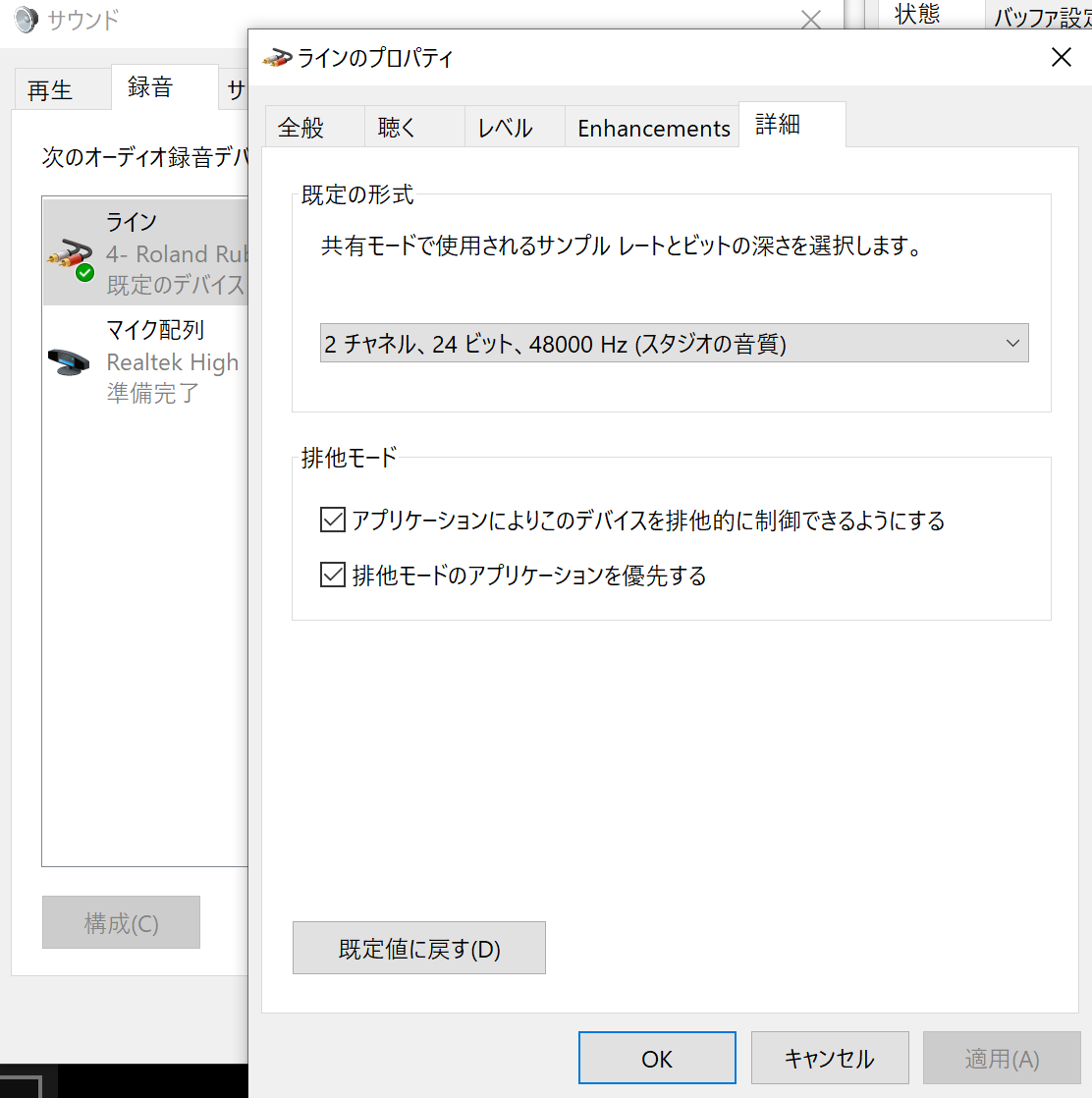Click green checkmark badge on ライン device
Viewport: 1092px width, 1098px height.
[x=84, y=273]
